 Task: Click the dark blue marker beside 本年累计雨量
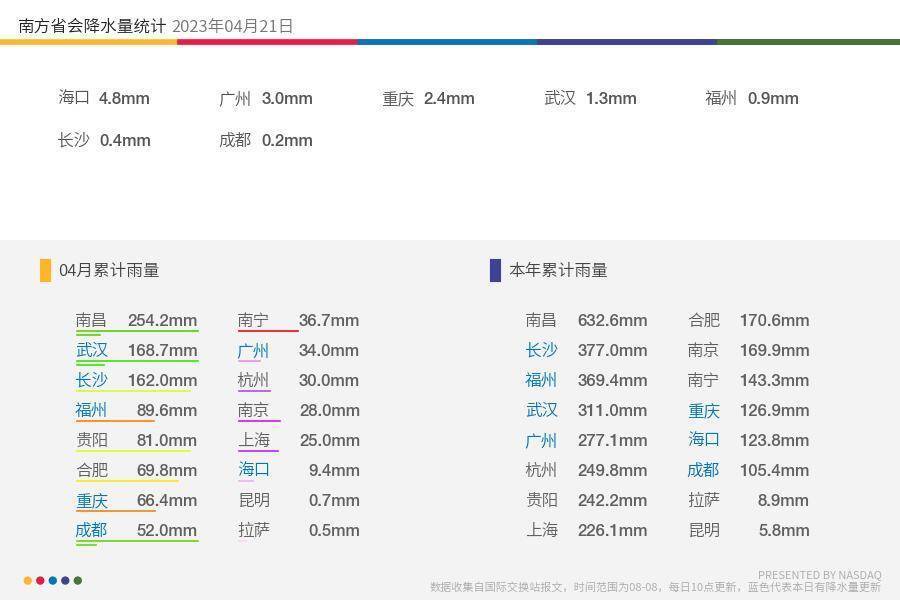click(x=495, y=270)
